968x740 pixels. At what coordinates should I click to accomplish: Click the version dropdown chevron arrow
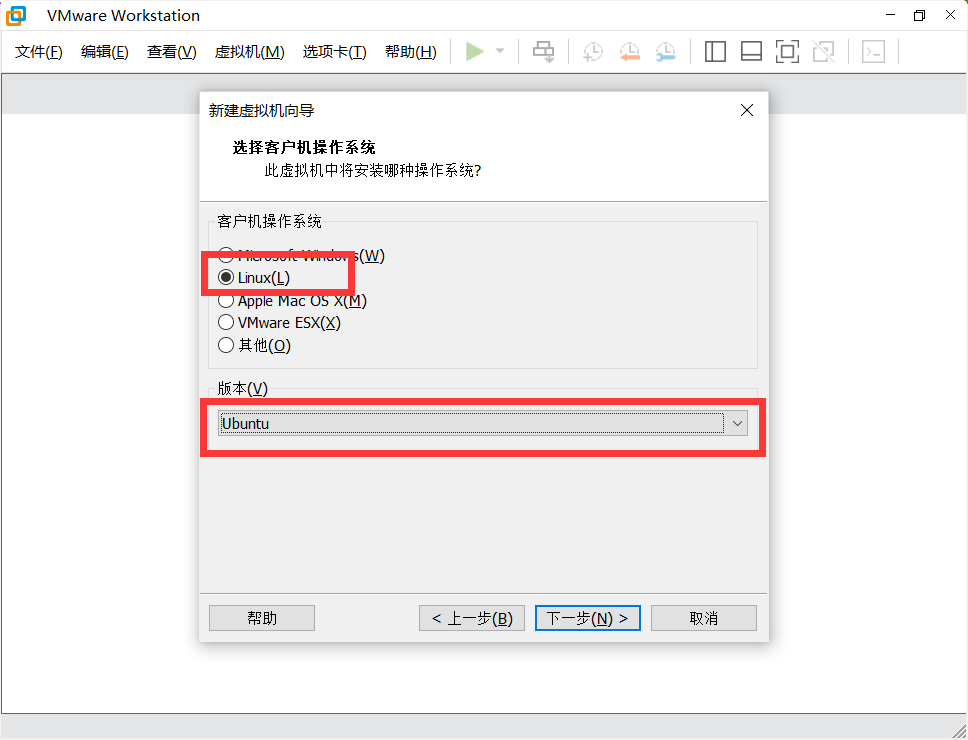[737, 423]
